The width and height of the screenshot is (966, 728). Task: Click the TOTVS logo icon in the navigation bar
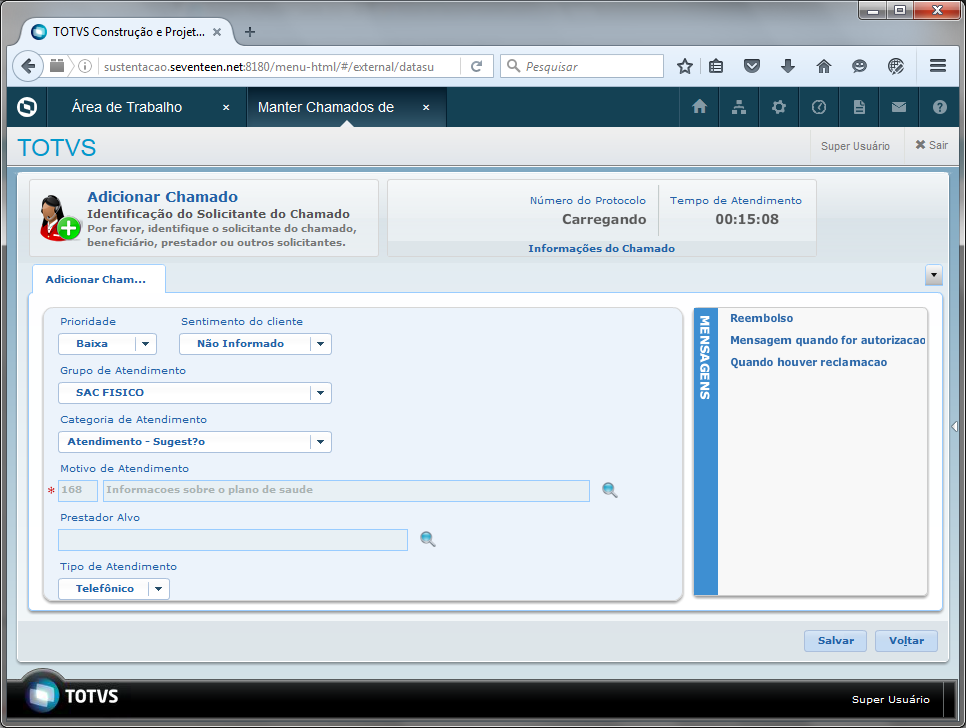[x=27, y=107]
